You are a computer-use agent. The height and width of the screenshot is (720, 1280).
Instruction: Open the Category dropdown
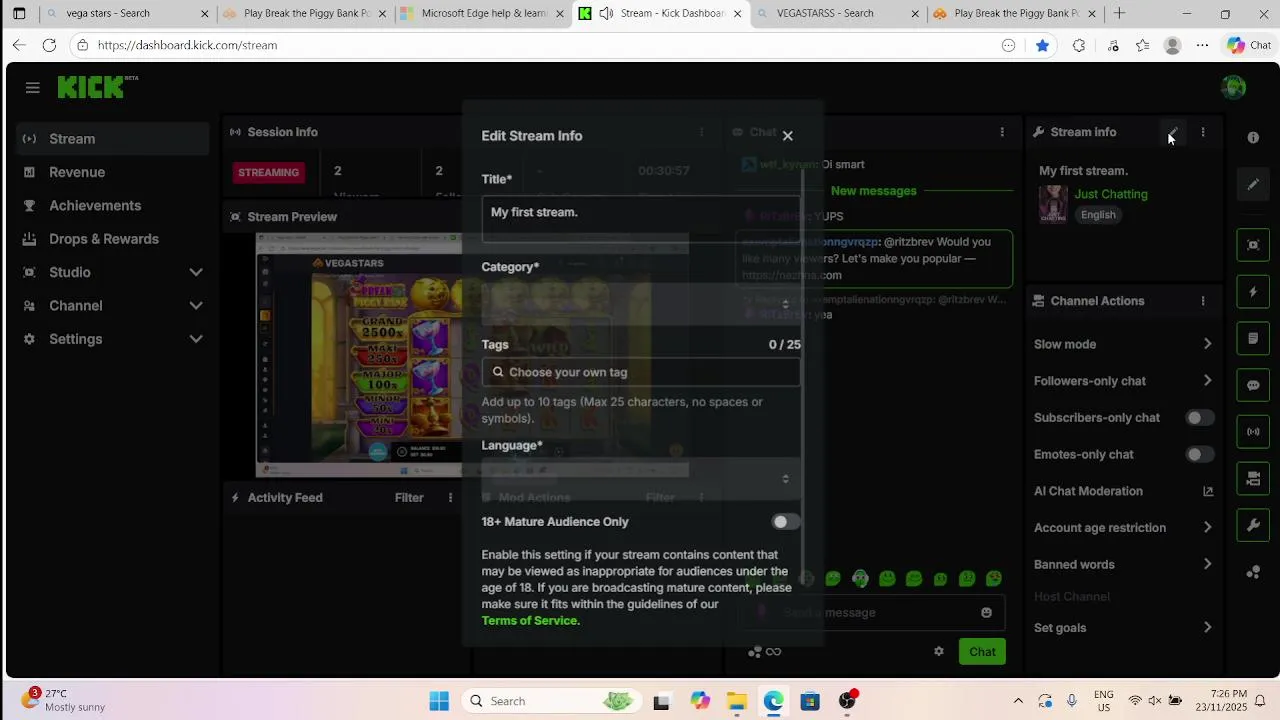[641, 303]
